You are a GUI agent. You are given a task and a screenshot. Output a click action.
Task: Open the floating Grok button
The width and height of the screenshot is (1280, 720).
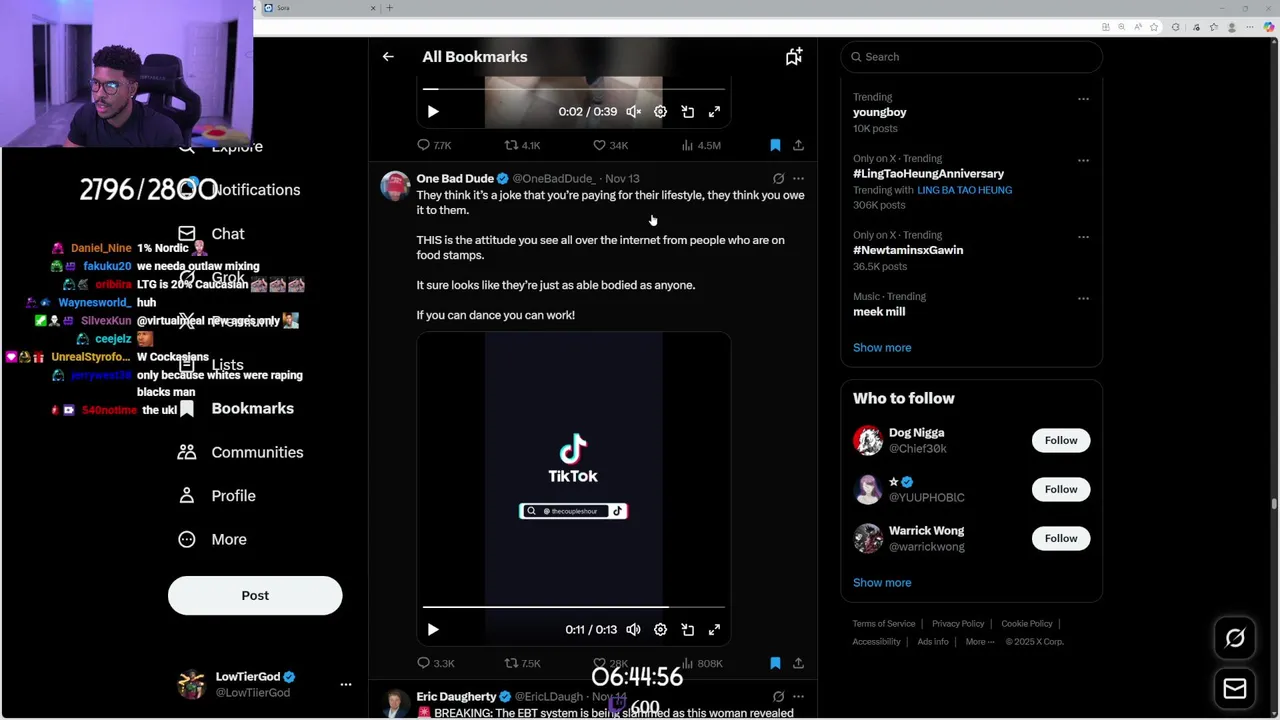[x=1235, y=638]
